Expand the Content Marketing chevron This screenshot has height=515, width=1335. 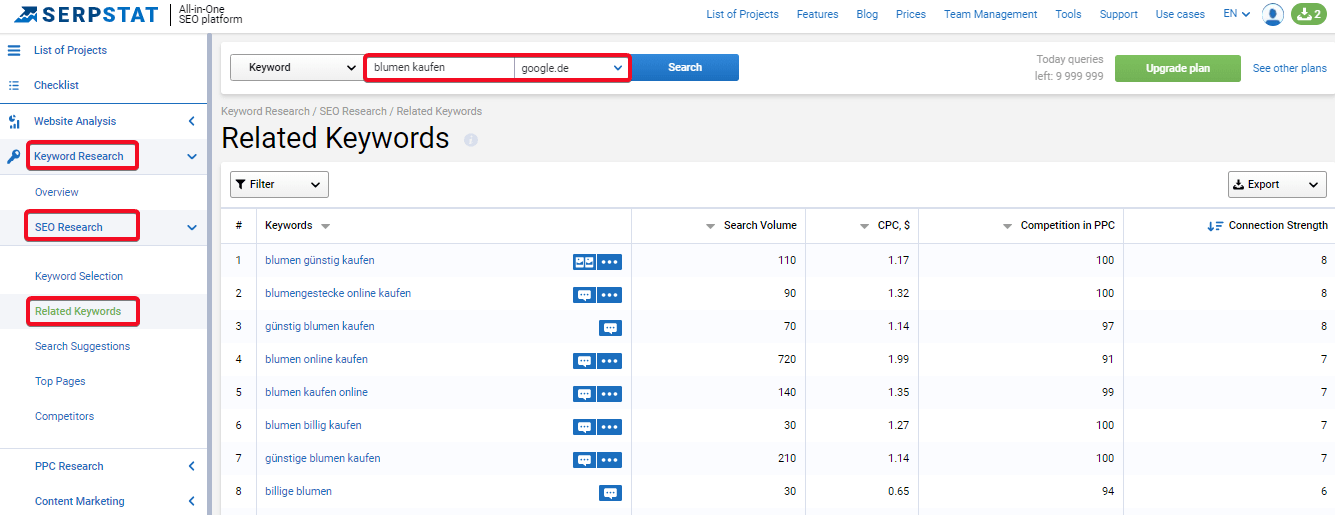pyautogui.click(x=192, y=501)
